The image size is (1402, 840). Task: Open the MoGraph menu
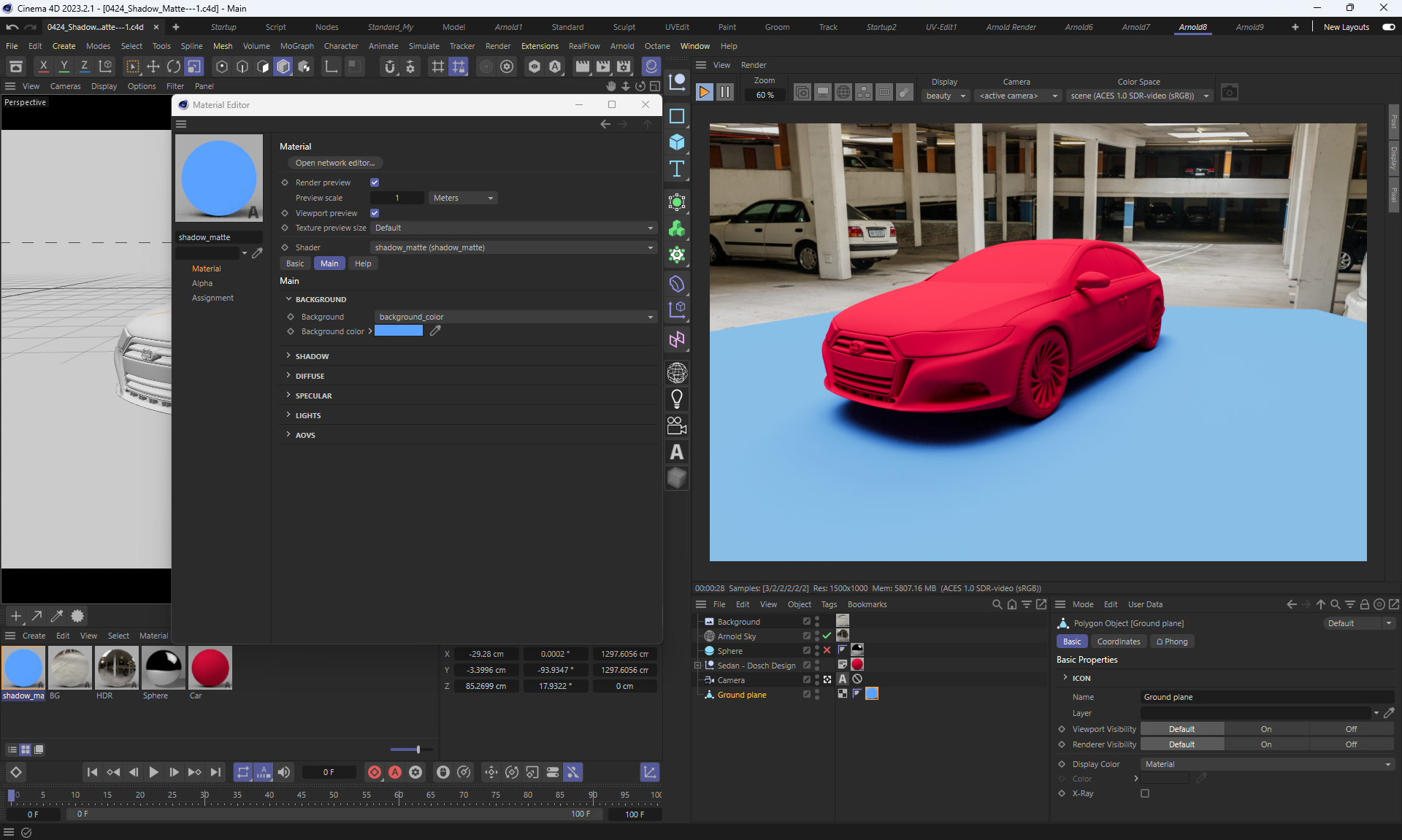(x=296, y=46)
